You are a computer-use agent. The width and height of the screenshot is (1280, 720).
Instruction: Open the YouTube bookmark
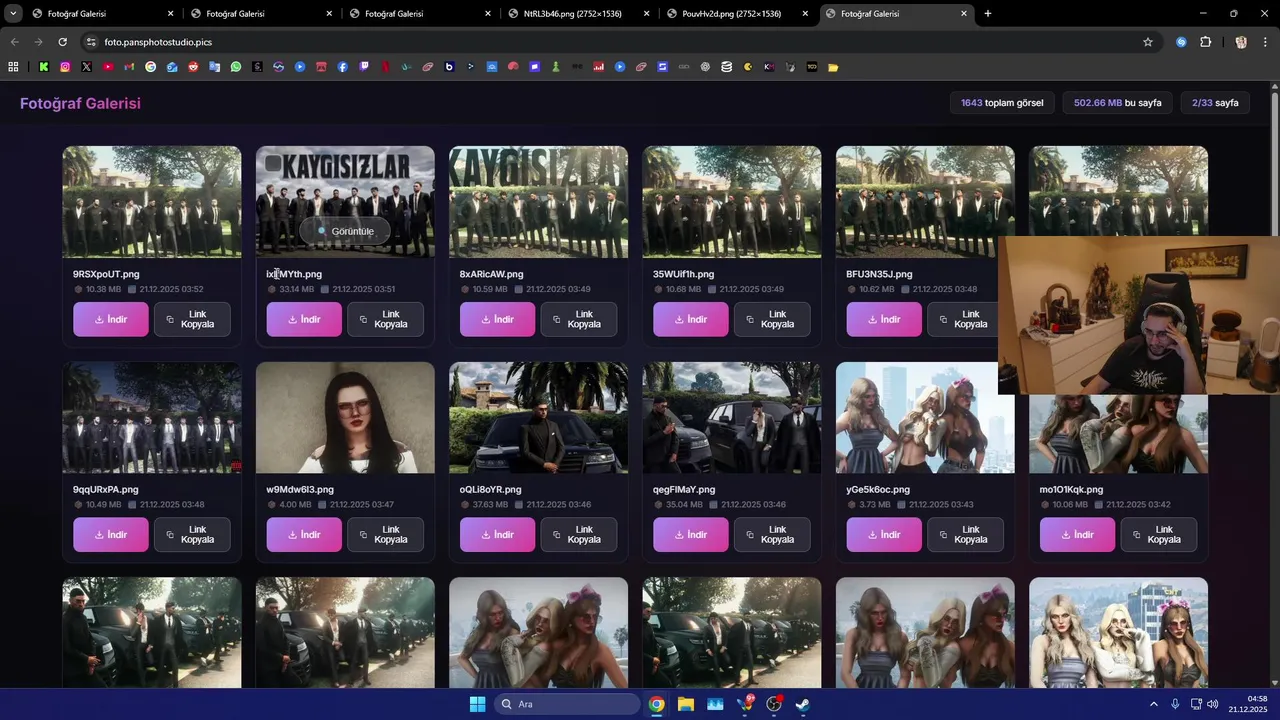pos(108,67)
